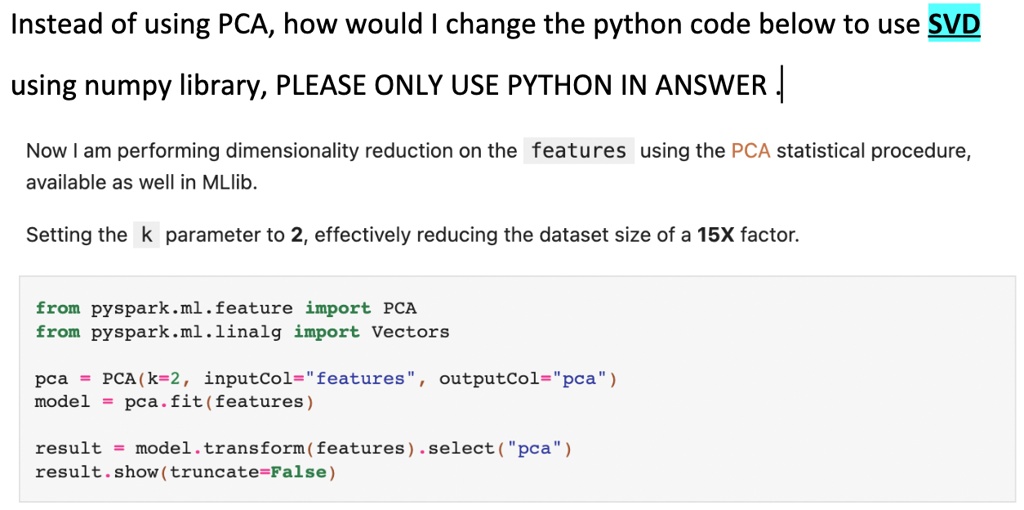Place cursor after 'ANSWER .' in question
This screenshot has height=510, width=1024.
coord(782,86)
